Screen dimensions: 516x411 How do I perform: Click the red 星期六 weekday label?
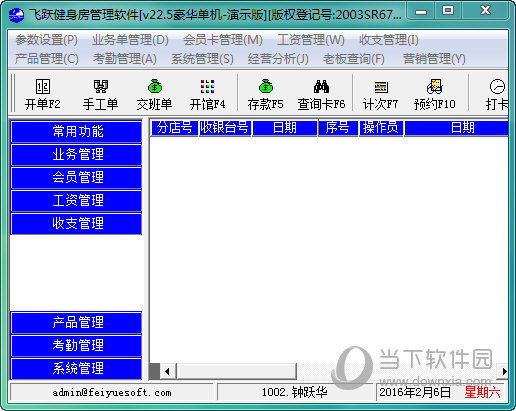(x=482, y=392)
